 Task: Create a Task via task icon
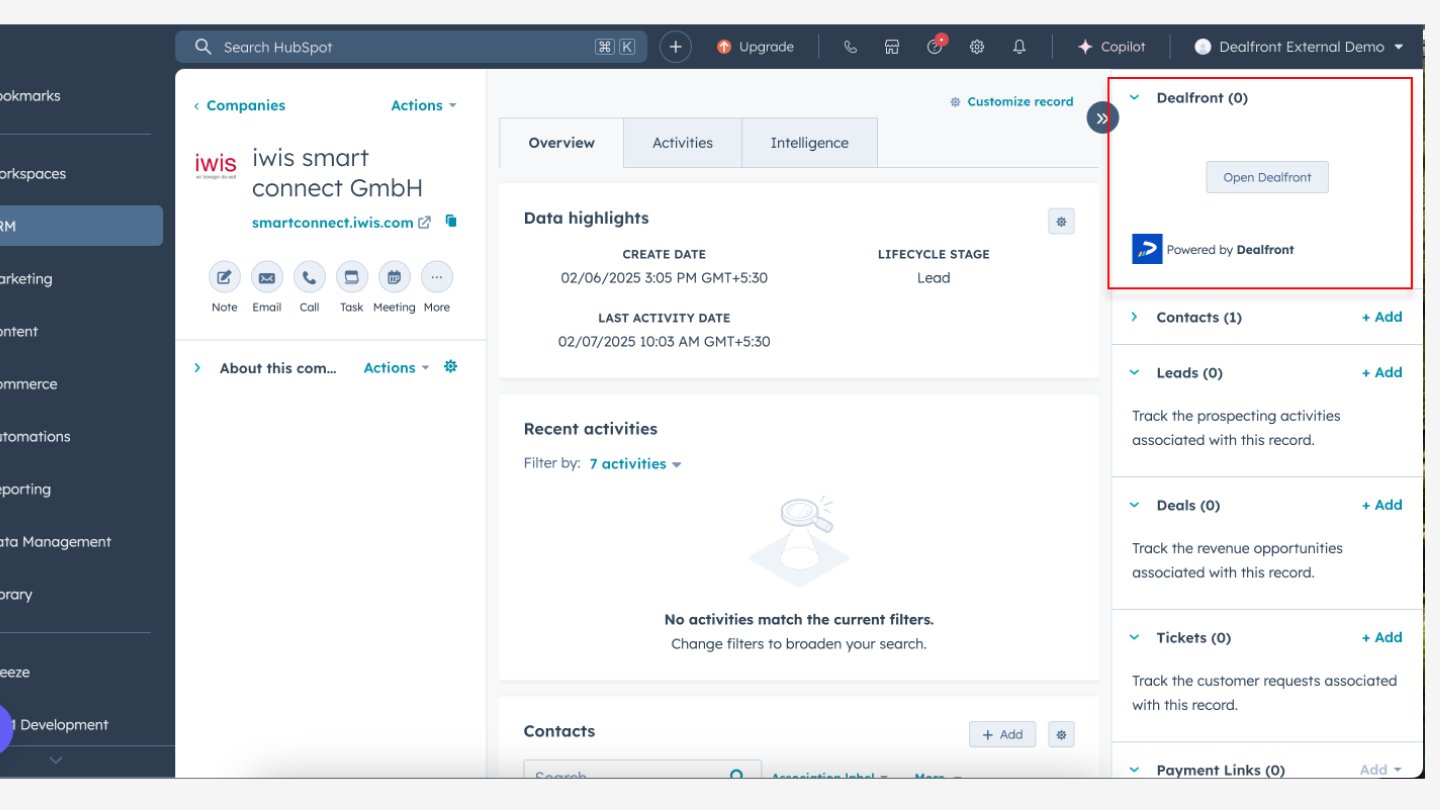[352, 278]
